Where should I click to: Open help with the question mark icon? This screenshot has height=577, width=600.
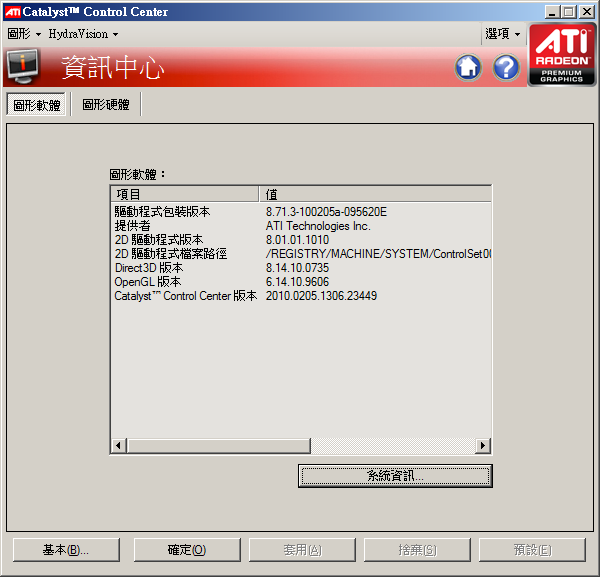(x=506, y=68)
